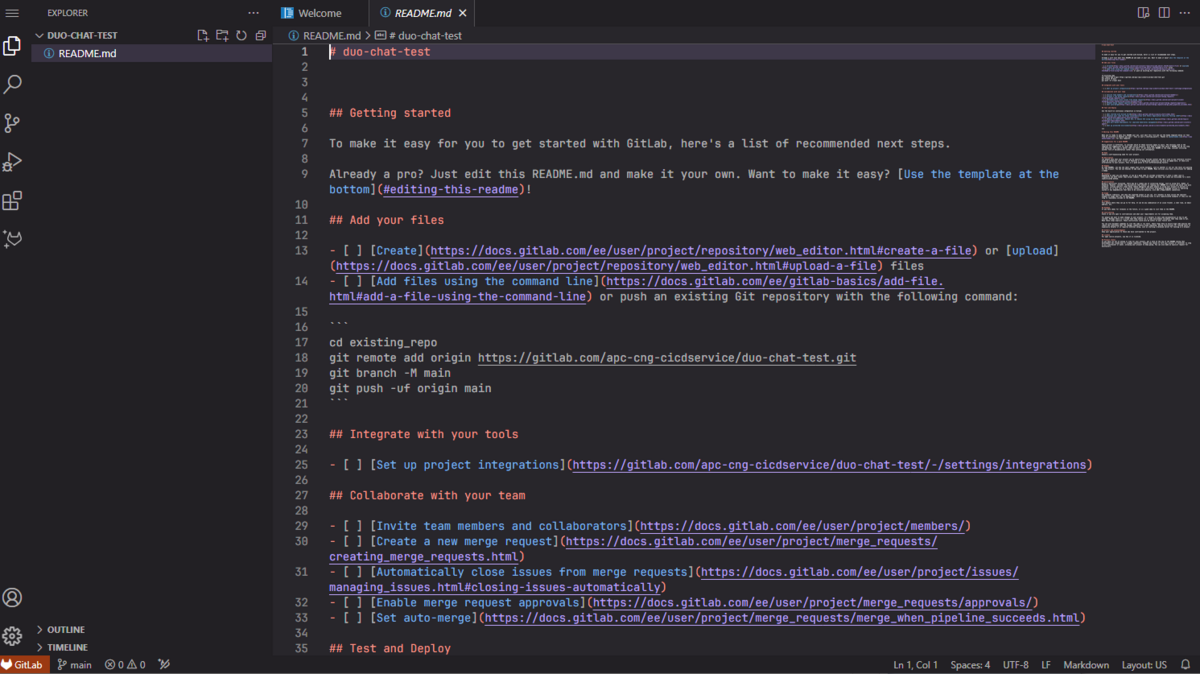The width and height of the screenshot is (1200, 674).
Task: Click the GitLab remote indicator in status bar
Action: pyautogui.click(x=25, y=665)
